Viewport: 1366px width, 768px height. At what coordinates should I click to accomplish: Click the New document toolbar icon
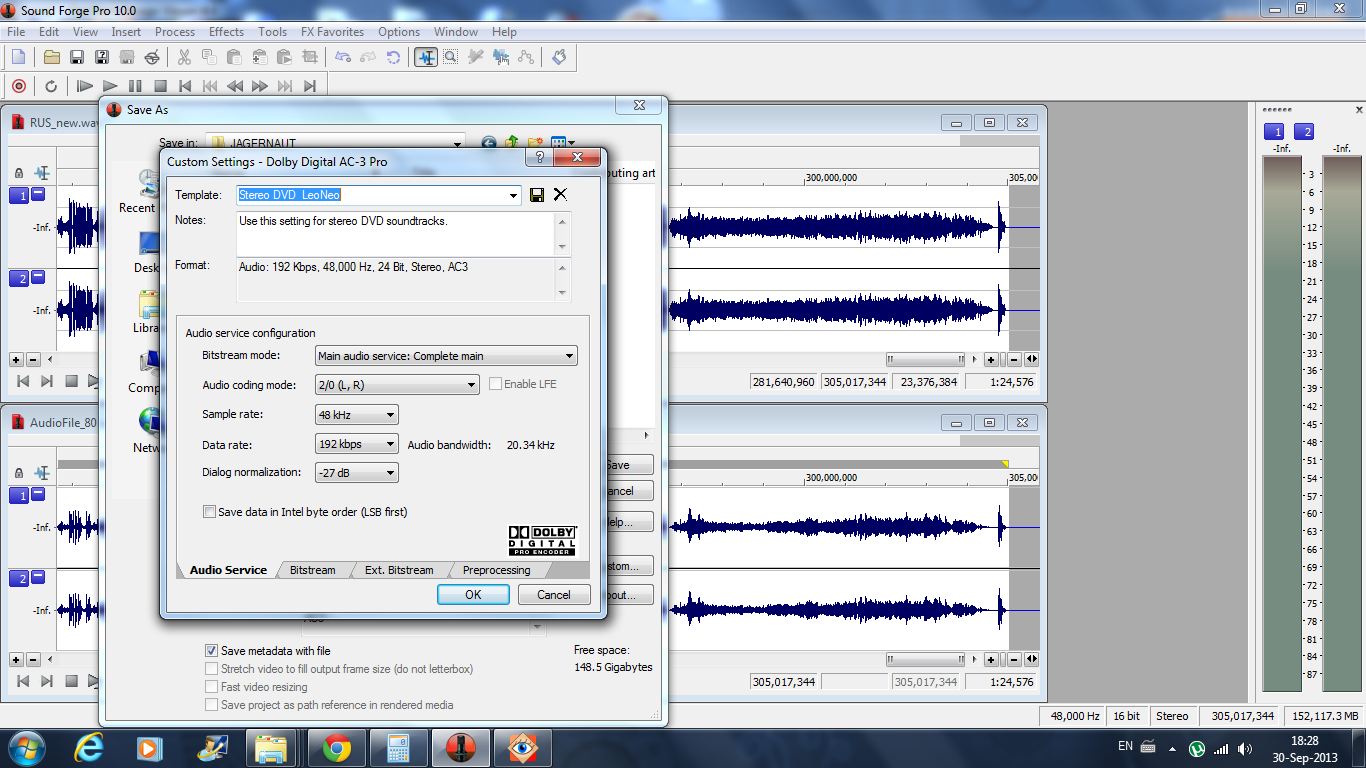[18, 57]
